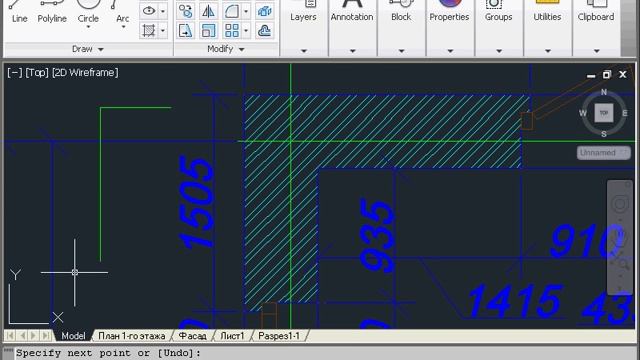Open the Utilities panel button
Screen dimensions: 640x360
tap(547, 12)
